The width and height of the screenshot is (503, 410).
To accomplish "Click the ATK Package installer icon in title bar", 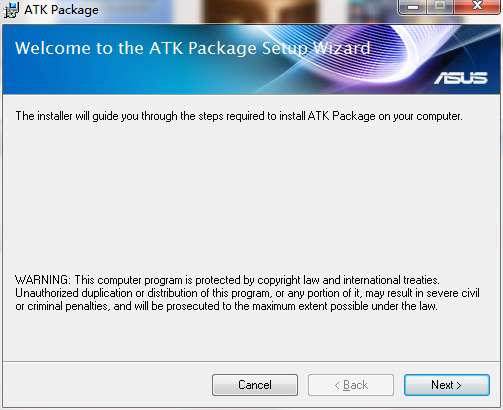I will tap(11, 10).
